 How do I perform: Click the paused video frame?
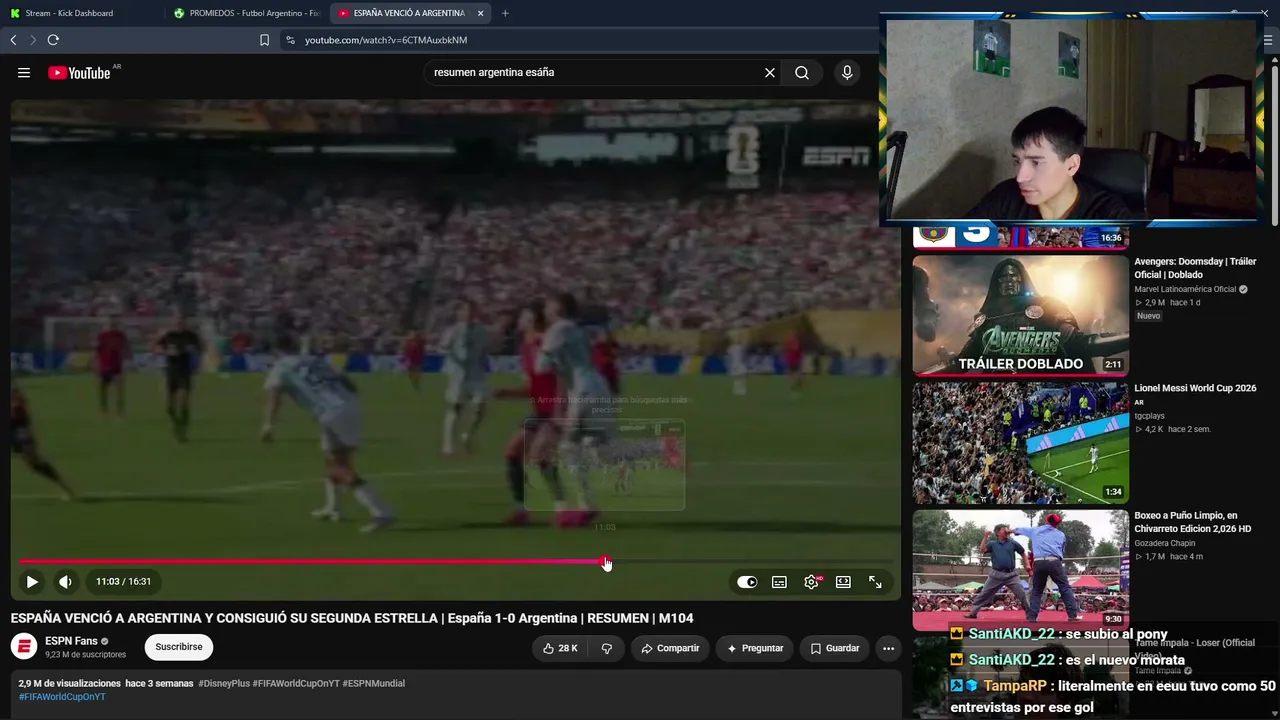[456, 330]
